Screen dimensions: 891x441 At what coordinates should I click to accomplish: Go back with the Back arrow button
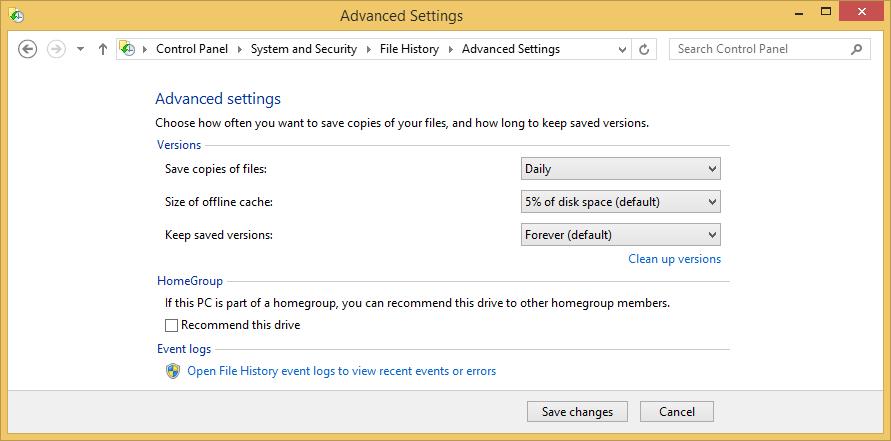tap(27, 49)
